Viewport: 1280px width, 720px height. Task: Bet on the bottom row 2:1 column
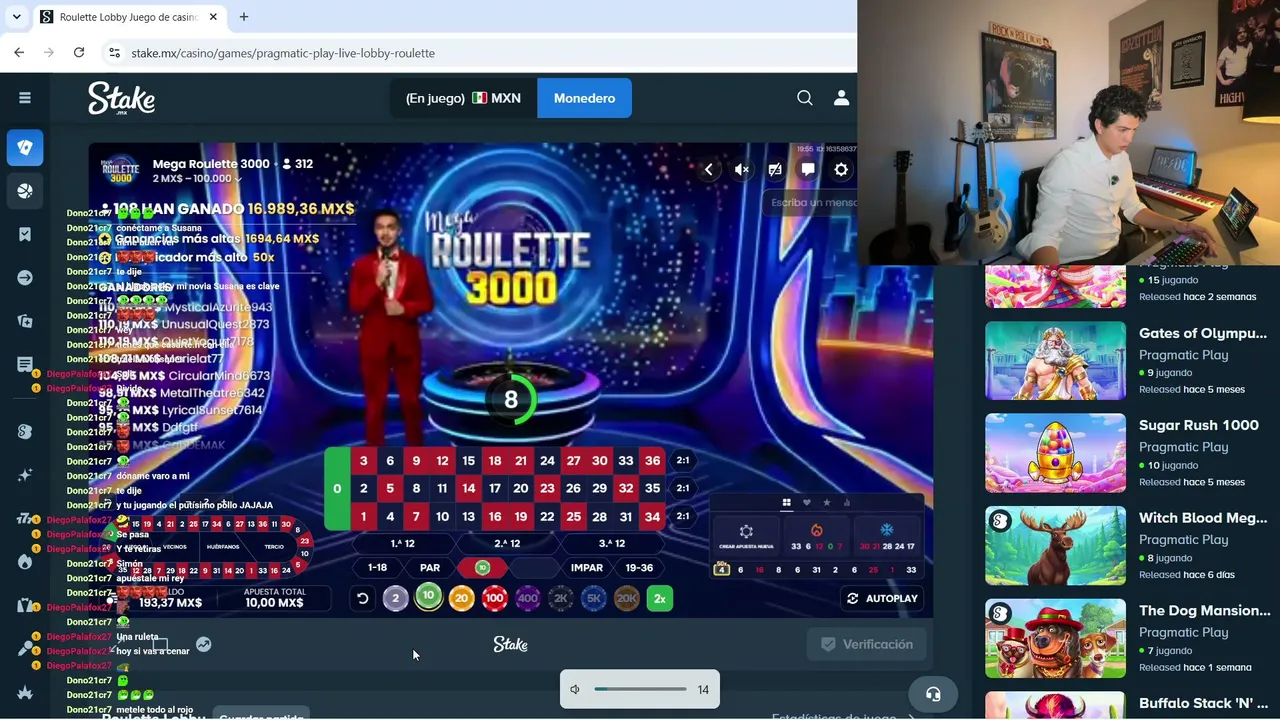pos(683,517)
